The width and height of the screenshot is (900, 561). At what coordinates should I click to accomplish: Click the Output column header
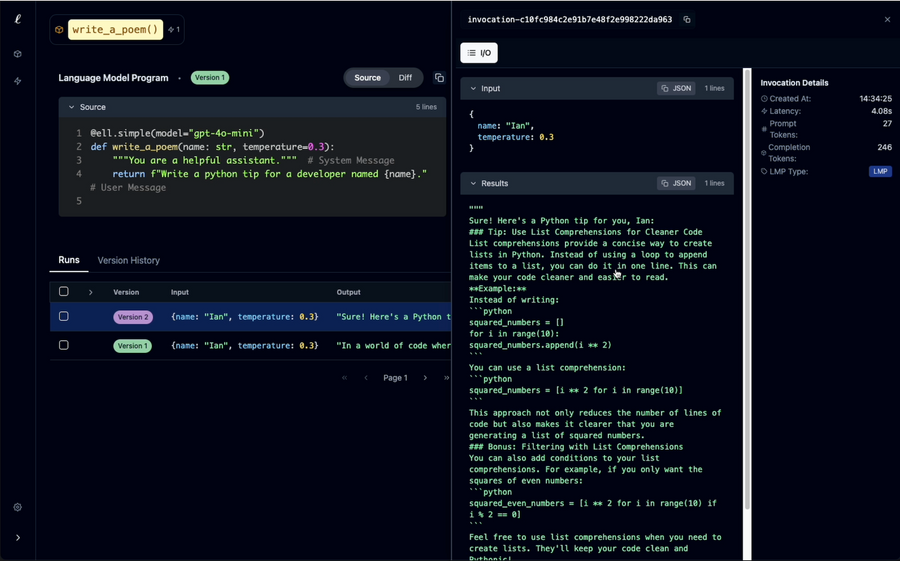point(348,292)
